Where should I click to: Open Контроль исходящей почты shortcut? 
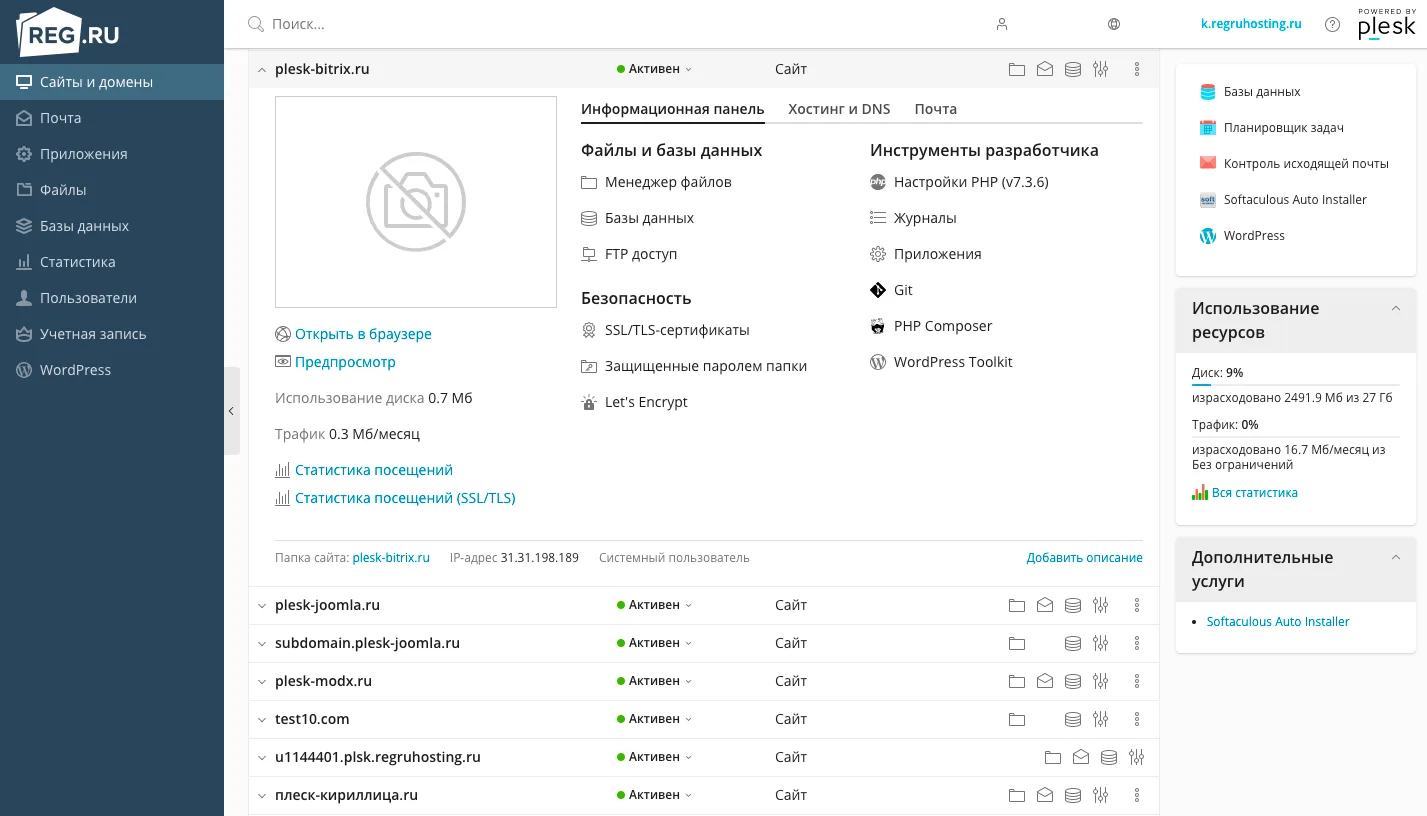click(1294, 164)
